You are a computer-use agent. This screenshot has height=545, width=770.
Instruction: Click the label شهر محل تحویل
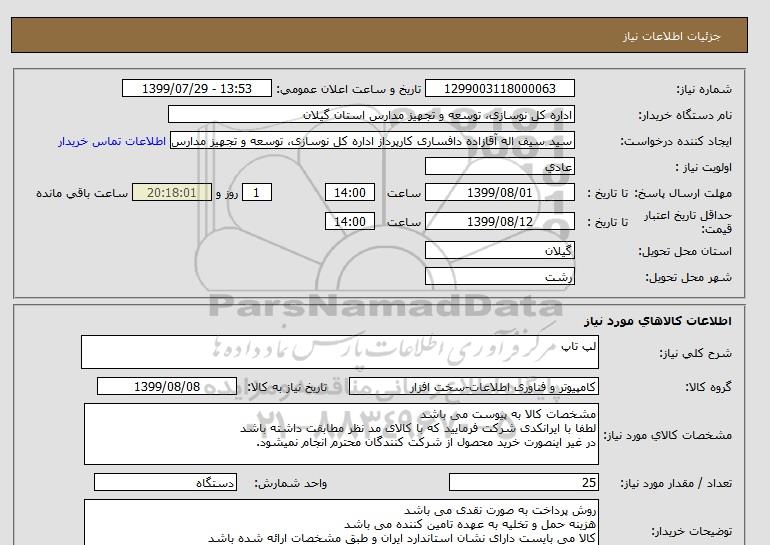pyautogui.click(x=688, y=277)
